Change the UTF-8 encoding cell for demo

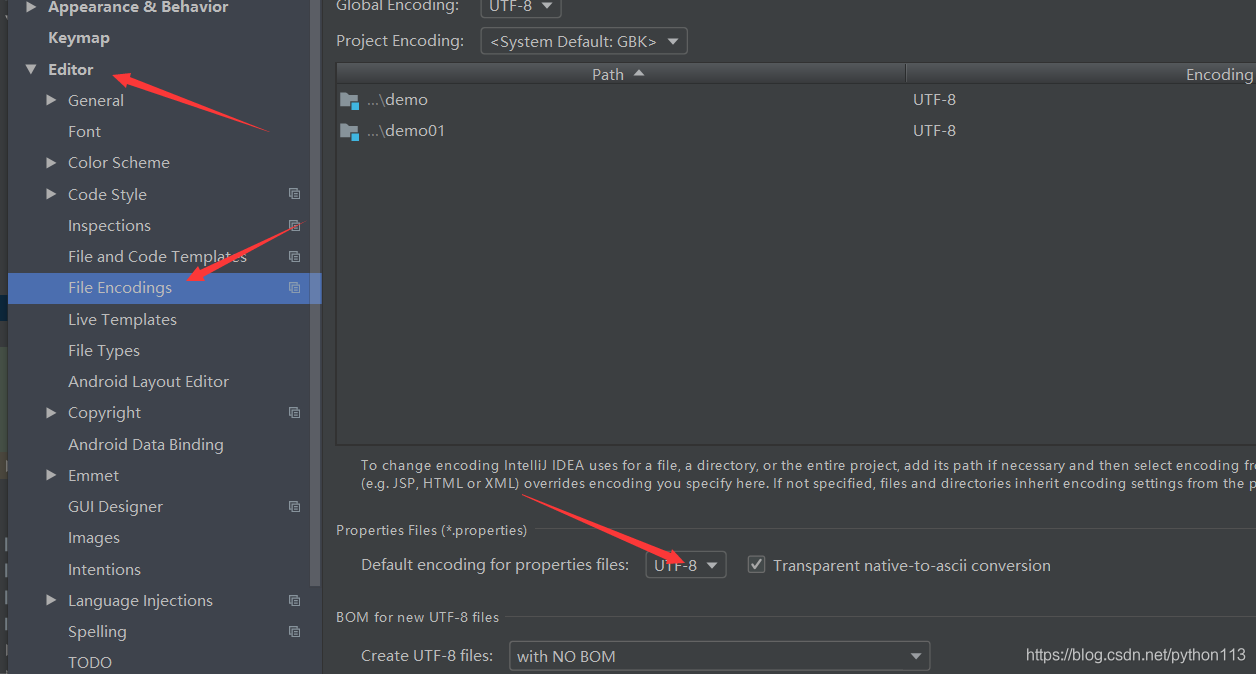click(x=934, y=100)
